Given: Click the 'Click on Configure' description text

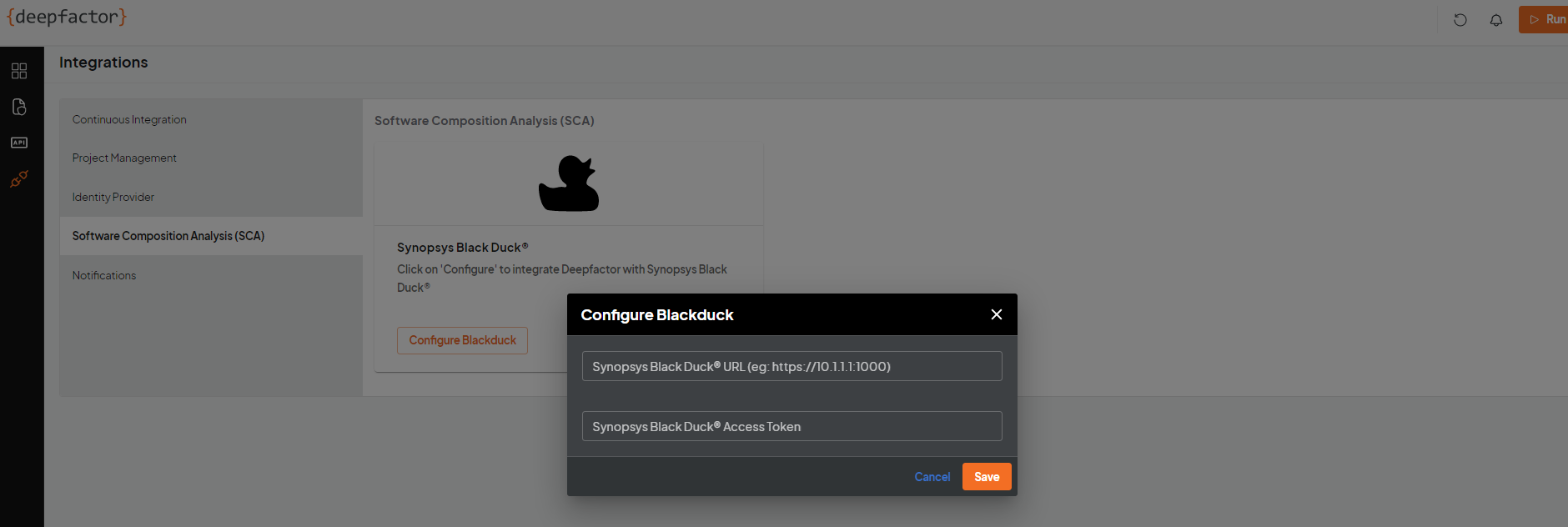Looking at the screenshot, I should click(x=562, y=279).
